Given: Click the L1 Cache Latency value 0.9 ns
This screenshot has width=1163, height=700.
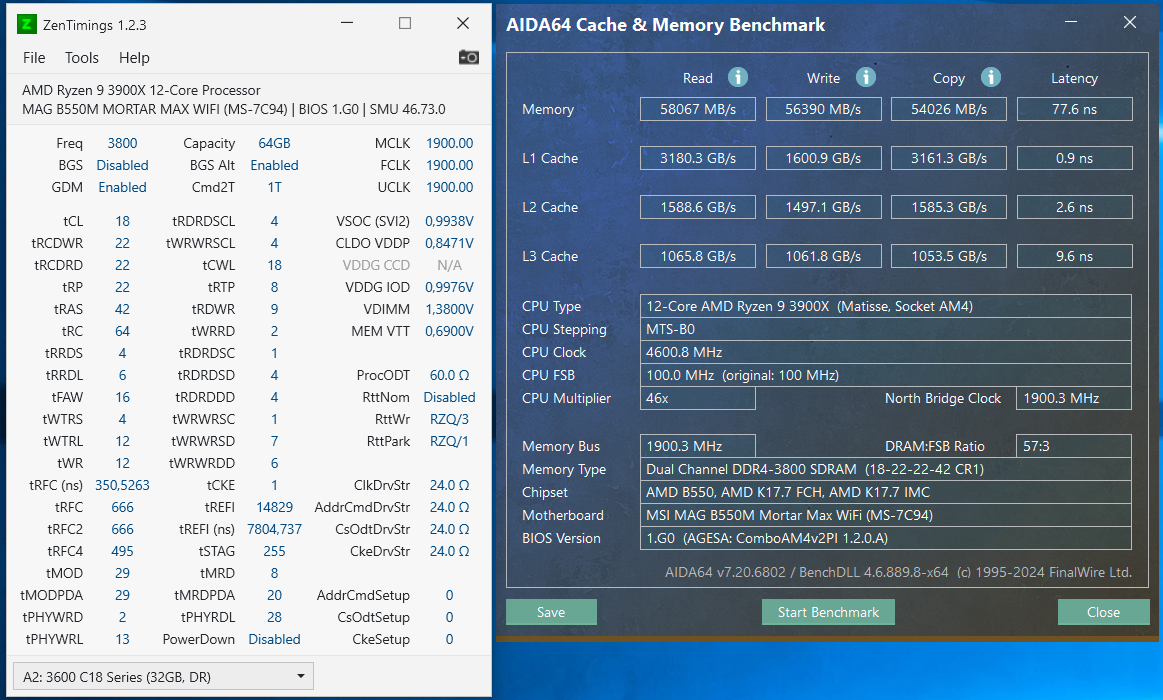Looking at the screenshot, I should click(1075, 158).
